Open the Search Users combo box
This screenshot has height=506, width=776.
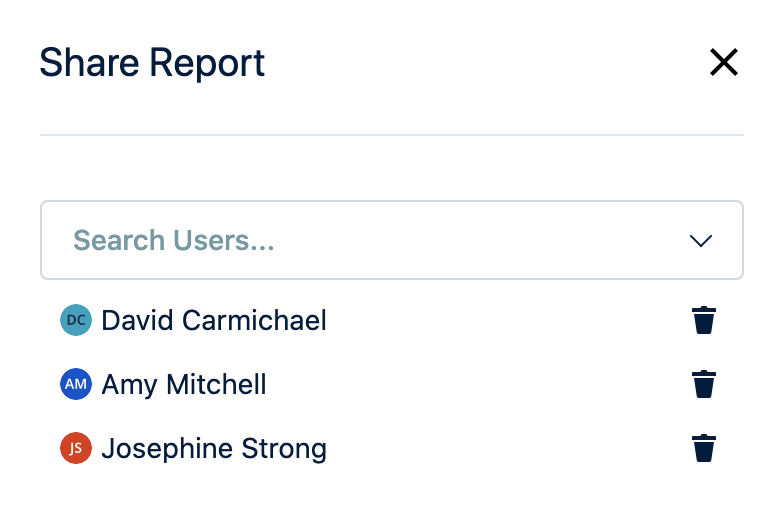391,241
